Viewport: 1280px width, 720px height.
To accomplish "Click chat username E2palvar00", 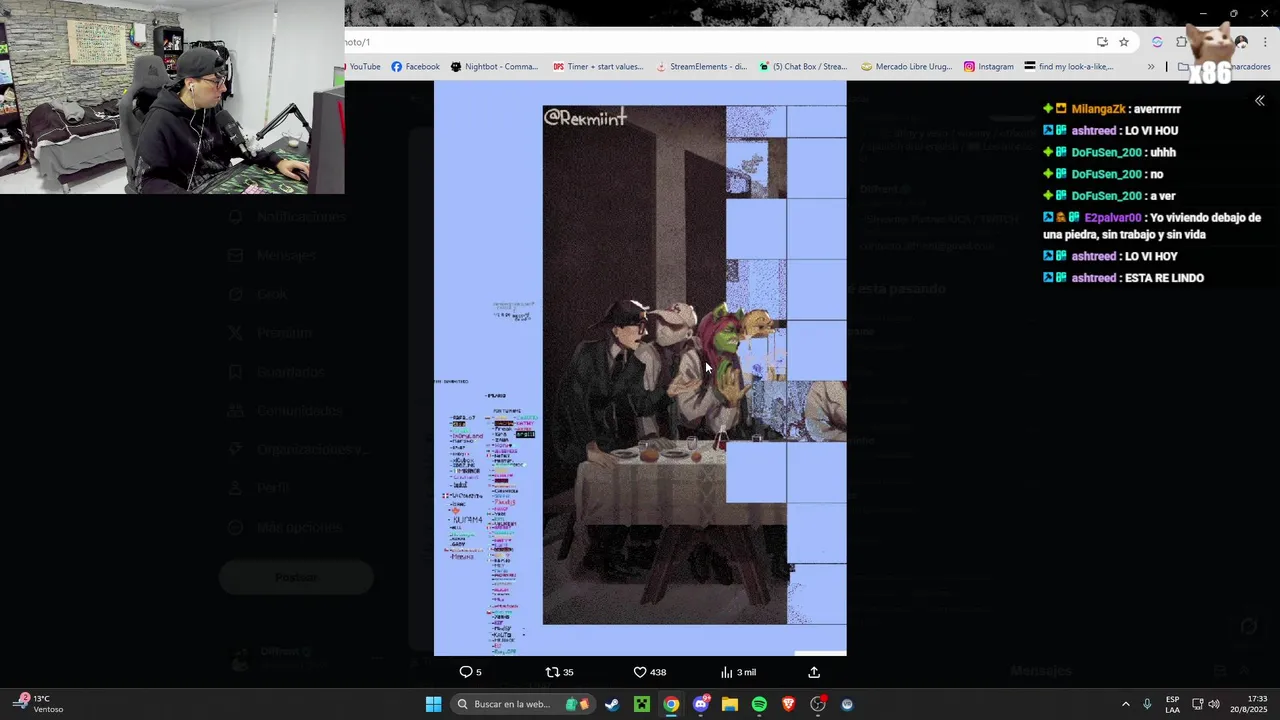I will [x=1113, y=217].
